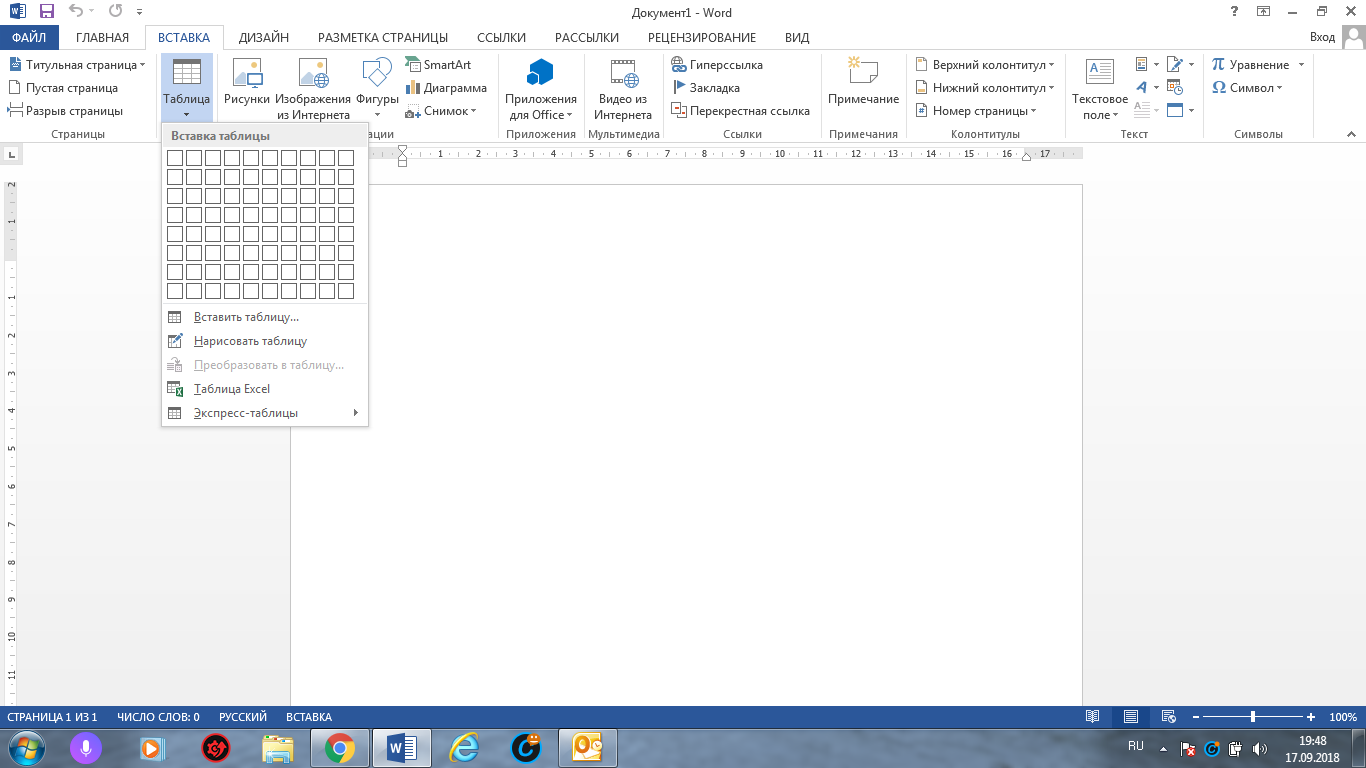The image size is (1366, 768).
Task: Switch to read mode view
Action: pos(1093,717)
